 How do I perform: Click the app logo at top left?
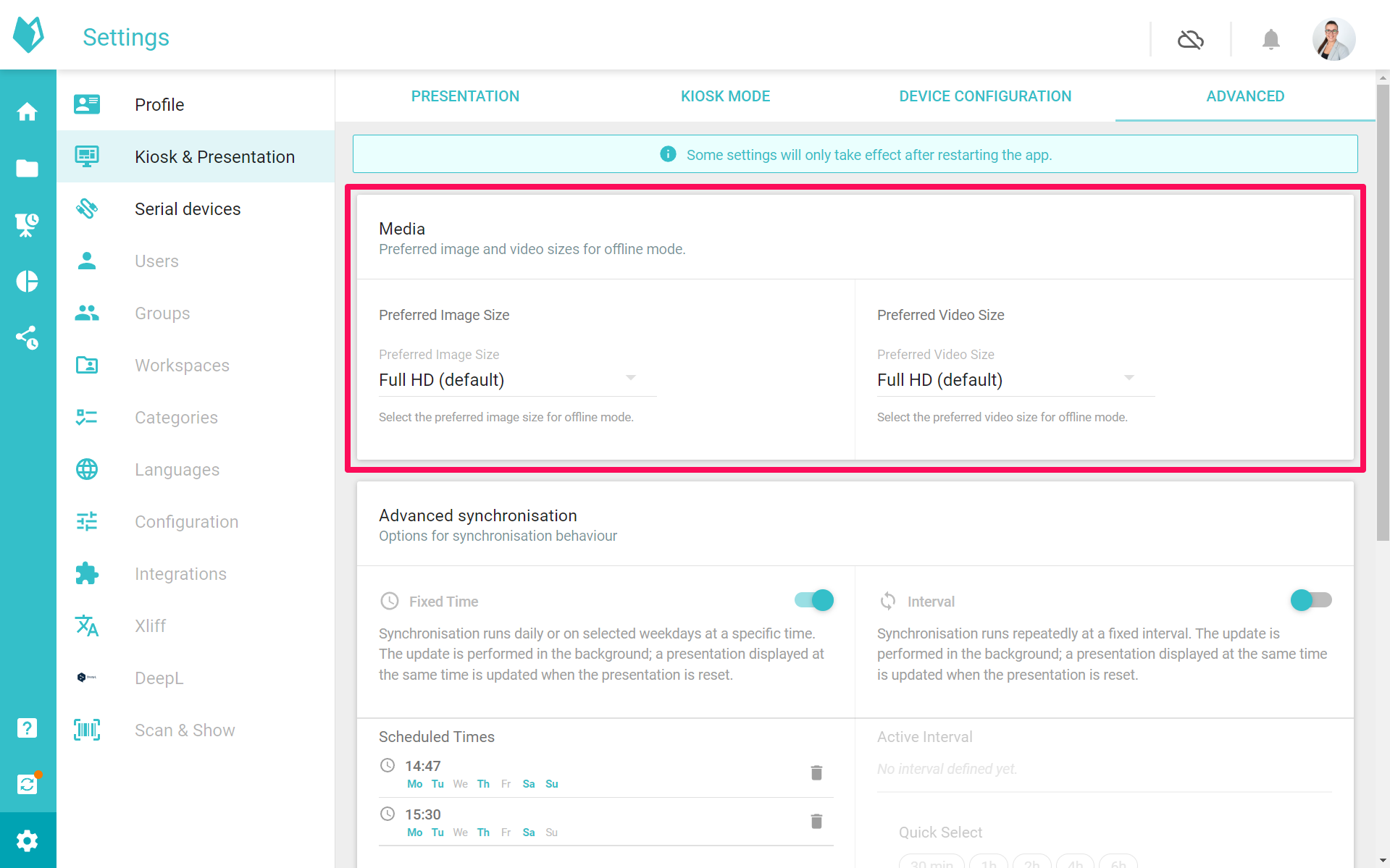pos(29,35)
